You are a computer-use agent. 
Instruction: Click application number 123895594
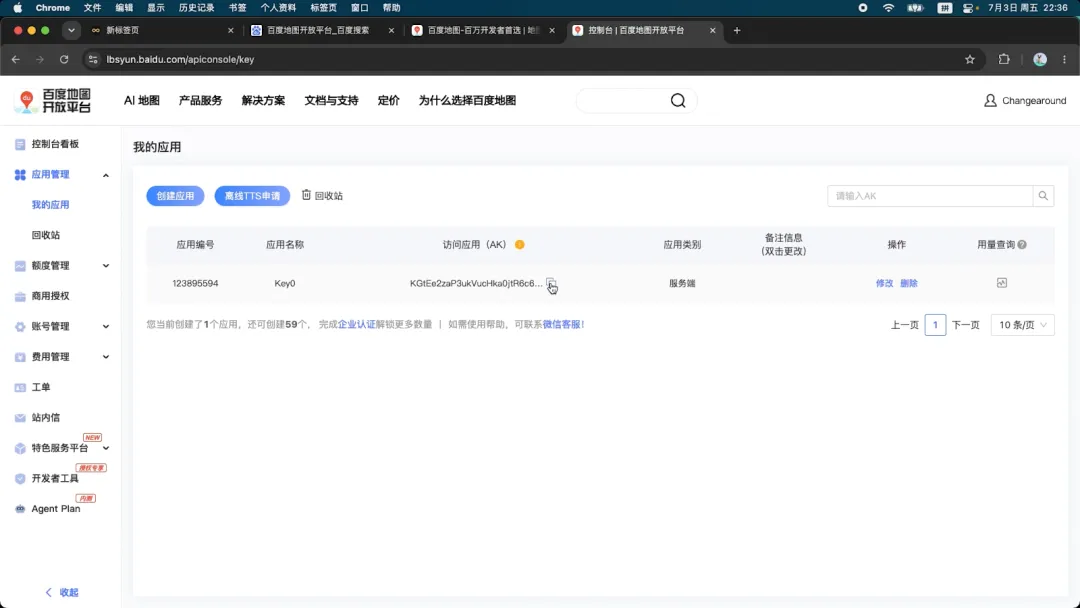point(195,283)
